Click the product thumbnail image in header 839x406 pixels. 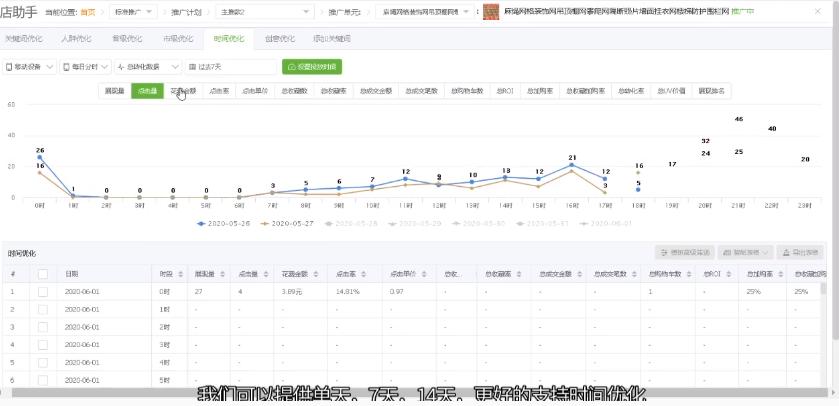tap(491, 11)
